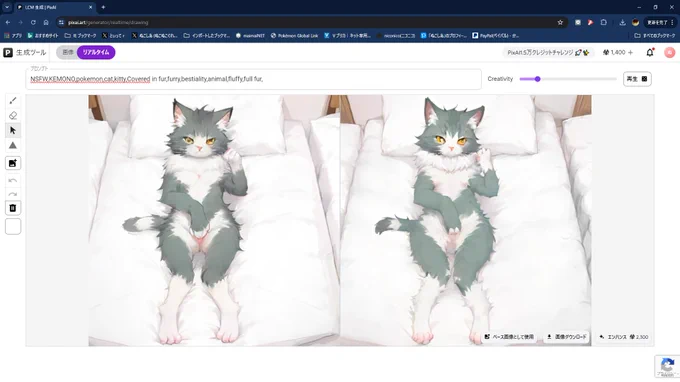
Task: Choose the triangle shape tool
Action: [13, 146]
